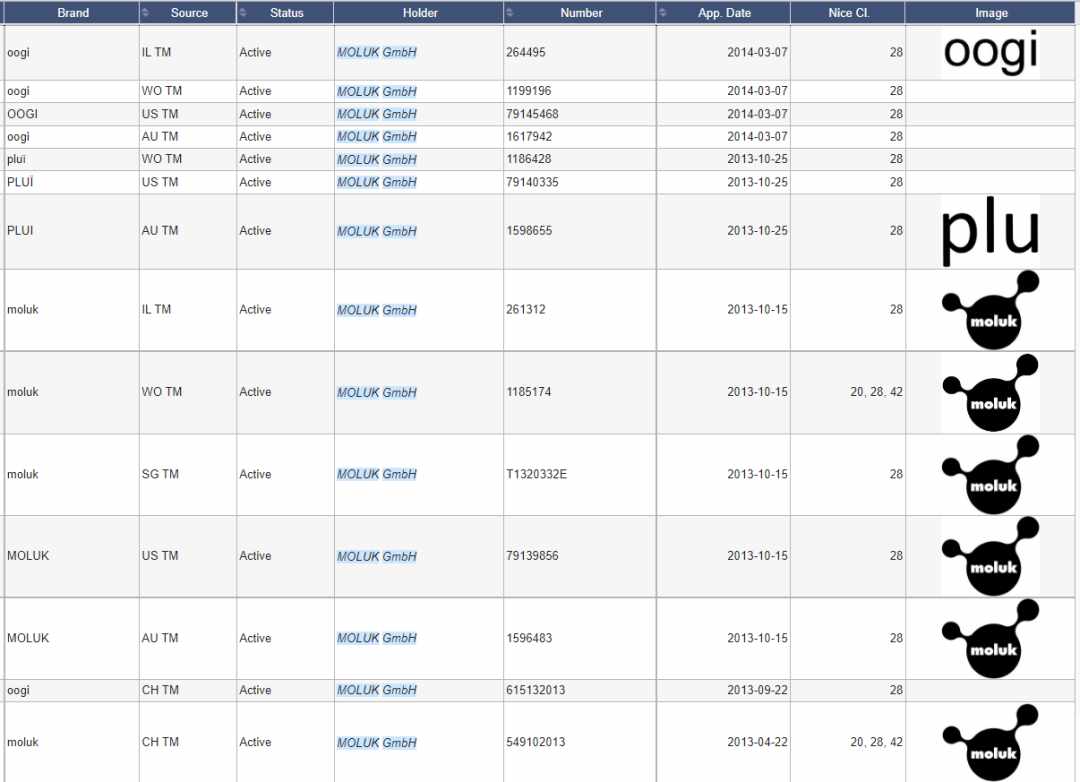Open MOLUK GmbH holder link for number 1199196
Image resolution: width=1080 pixels, height=782 pixels.
click(377, 92)
